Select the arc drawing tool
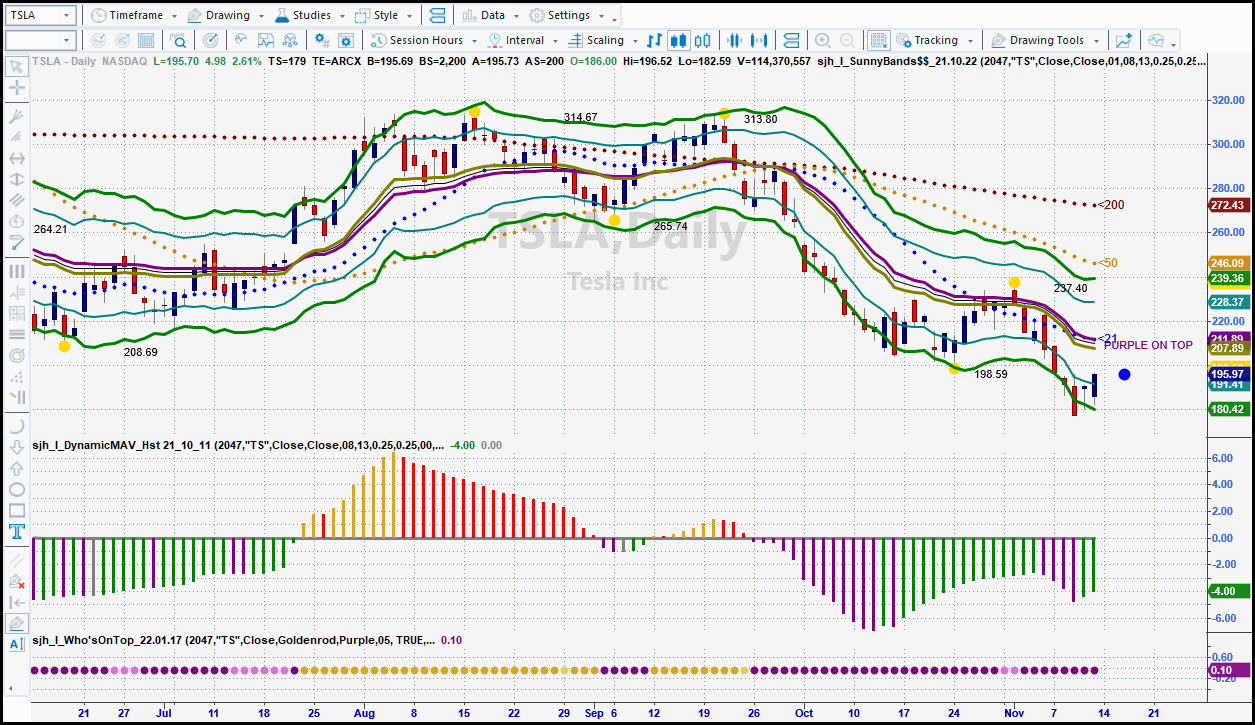This screenshot has width=1255, height=725. 16,427
